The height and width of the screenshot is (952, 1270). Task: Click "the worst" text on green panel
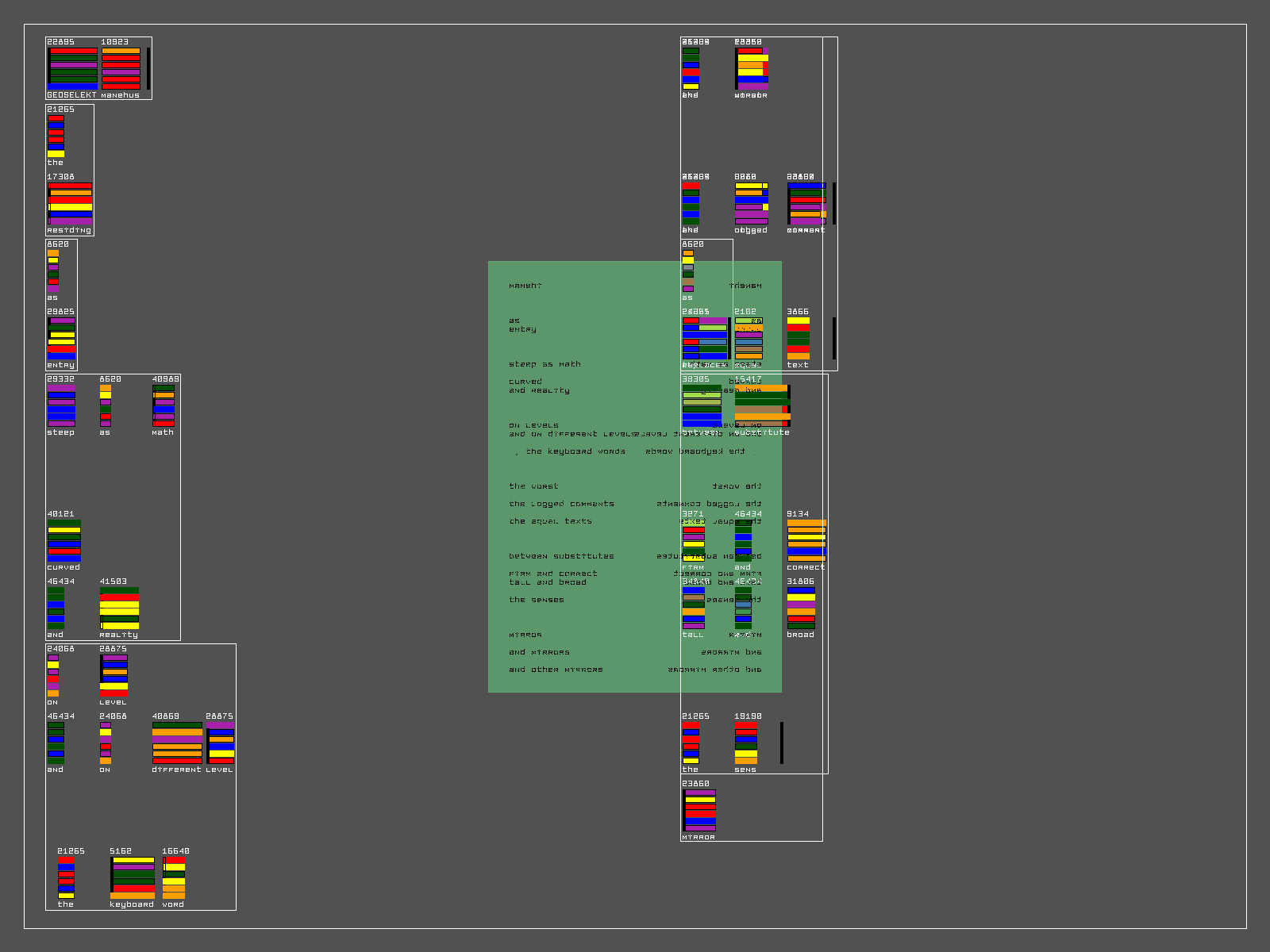point(533,486)
